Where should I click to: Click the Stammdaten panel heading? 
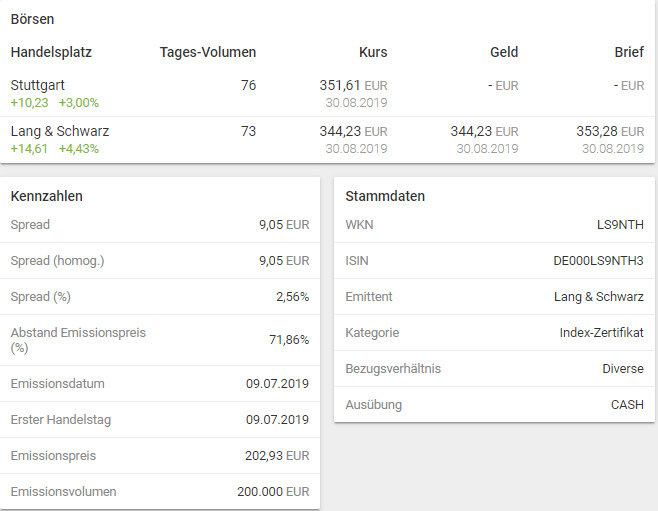pyautogui.click(x=385, y=196)
